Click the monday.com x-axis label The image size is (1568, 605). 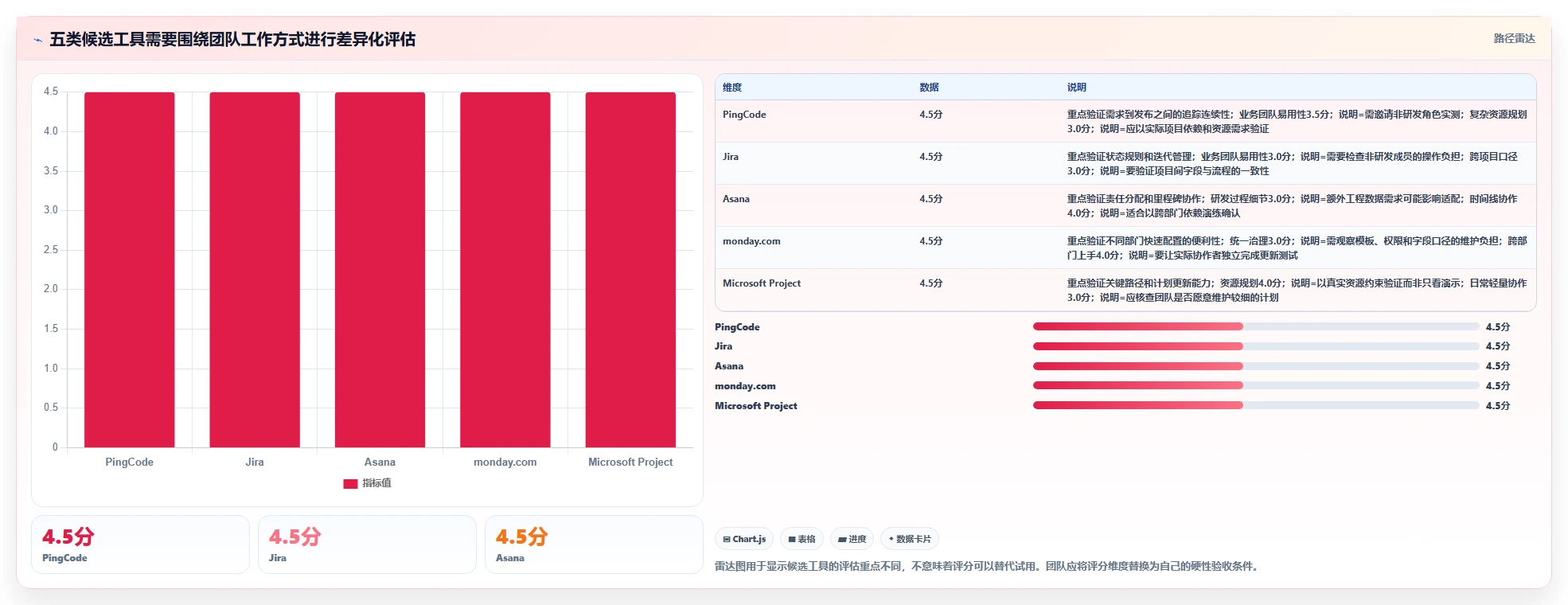coord(505,463)
